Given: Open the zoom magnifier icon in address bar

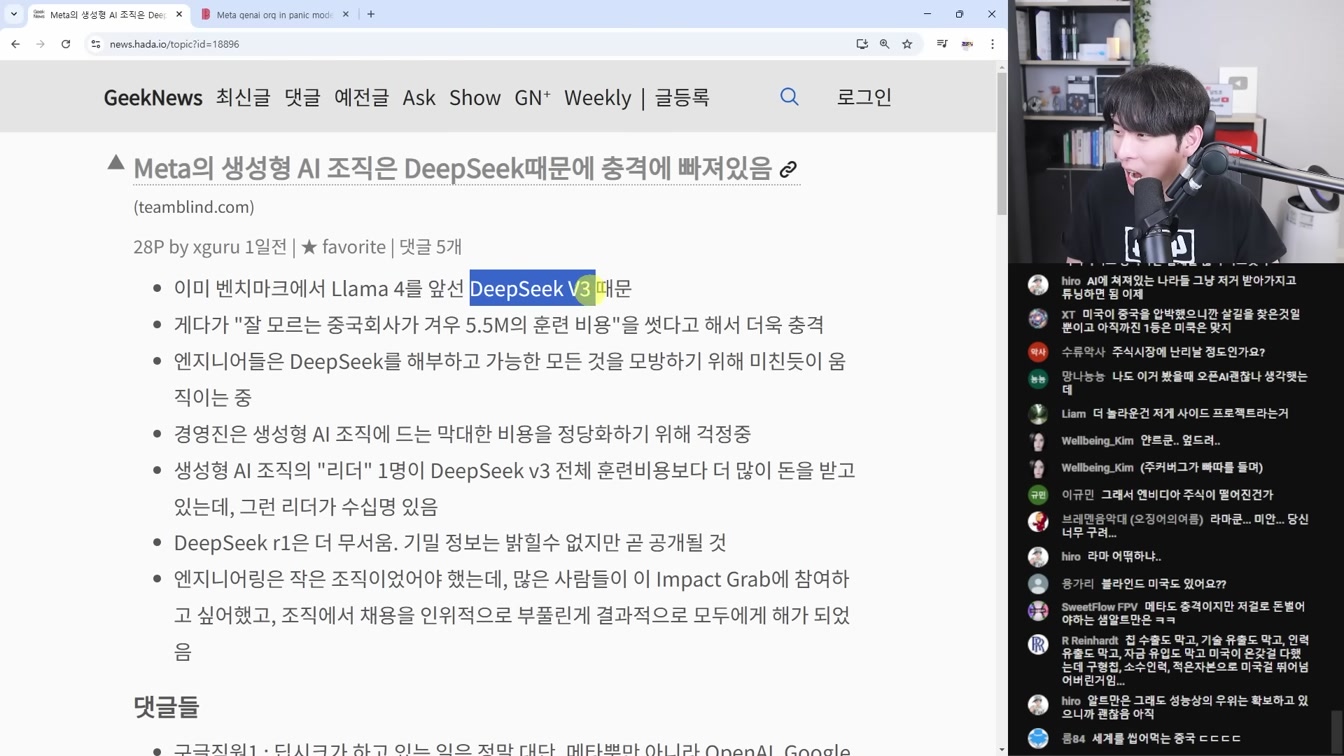Looking at the screenshot, I should (x=884, y=44).
